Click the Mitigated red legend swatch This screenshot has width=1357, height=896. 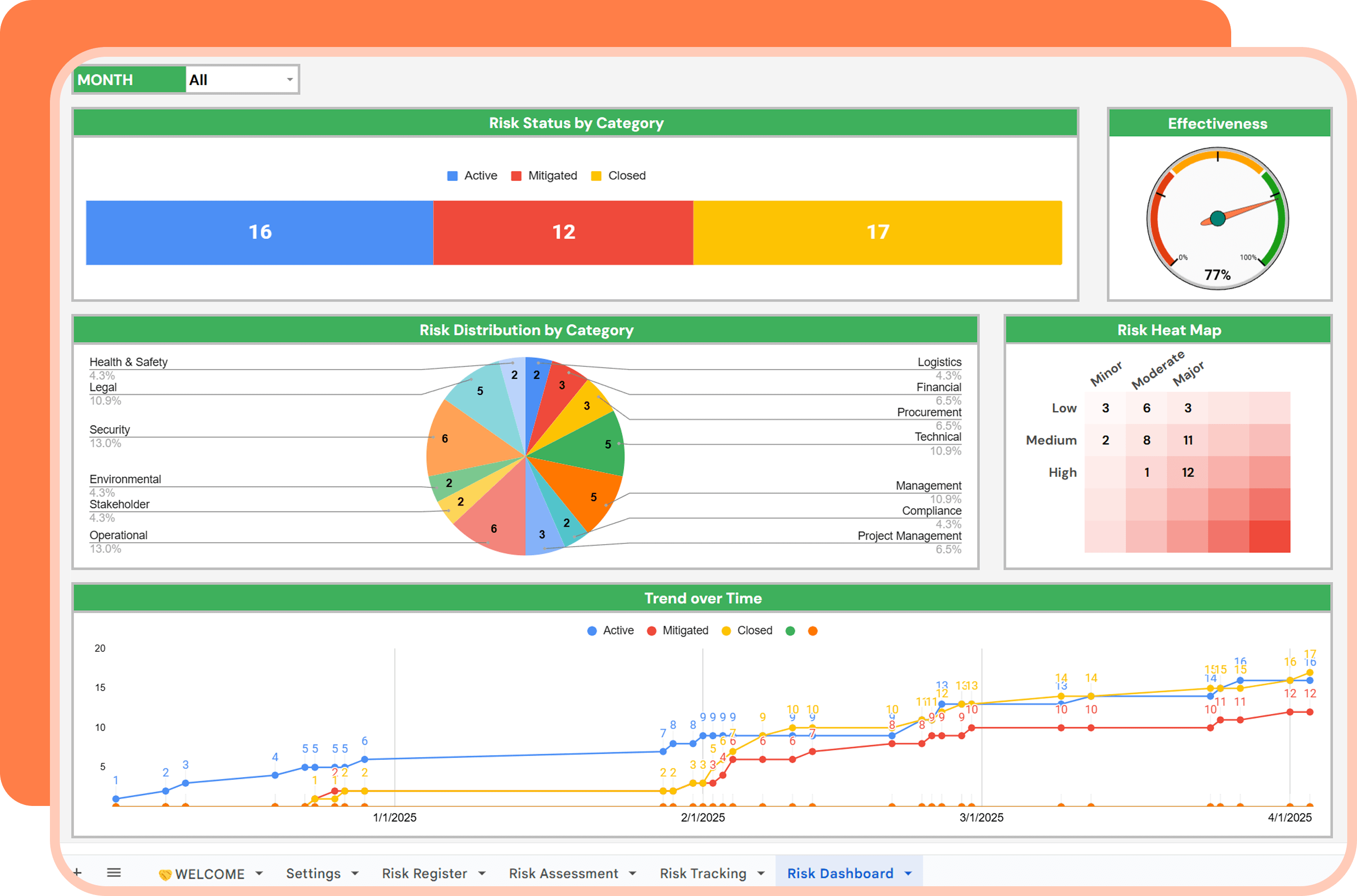[516, 176]
